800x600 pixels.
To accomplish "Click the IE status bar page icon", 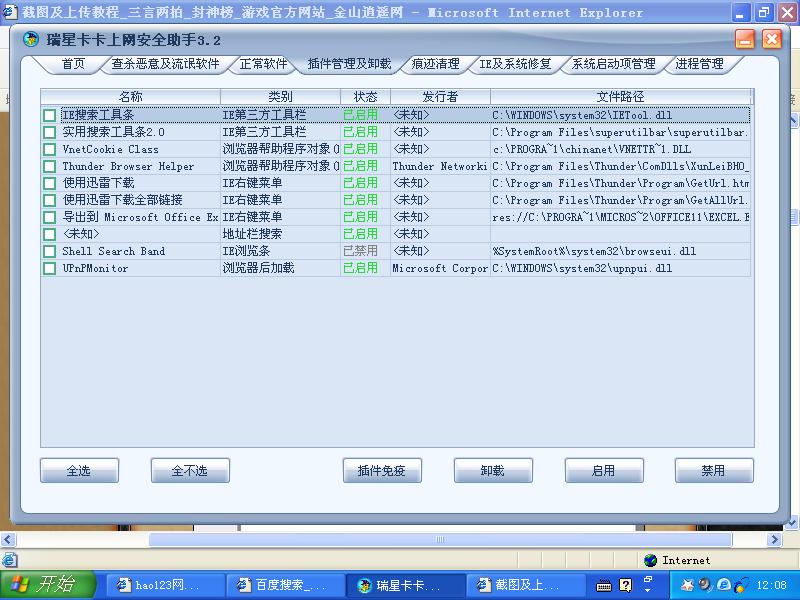I will [9, 560].
